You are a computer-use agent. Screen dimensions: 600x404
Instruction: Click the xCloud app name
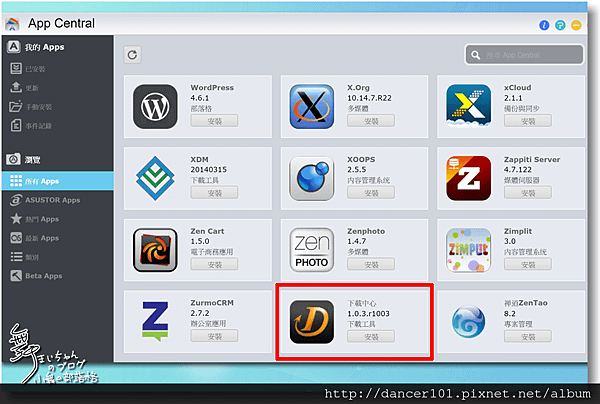pyautogui.click(x=517, y=88)
